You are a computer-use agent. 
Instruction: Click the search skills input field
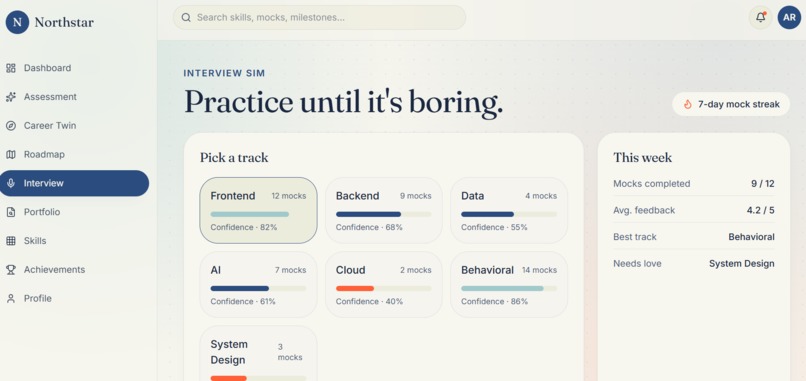tap(319, 17)
